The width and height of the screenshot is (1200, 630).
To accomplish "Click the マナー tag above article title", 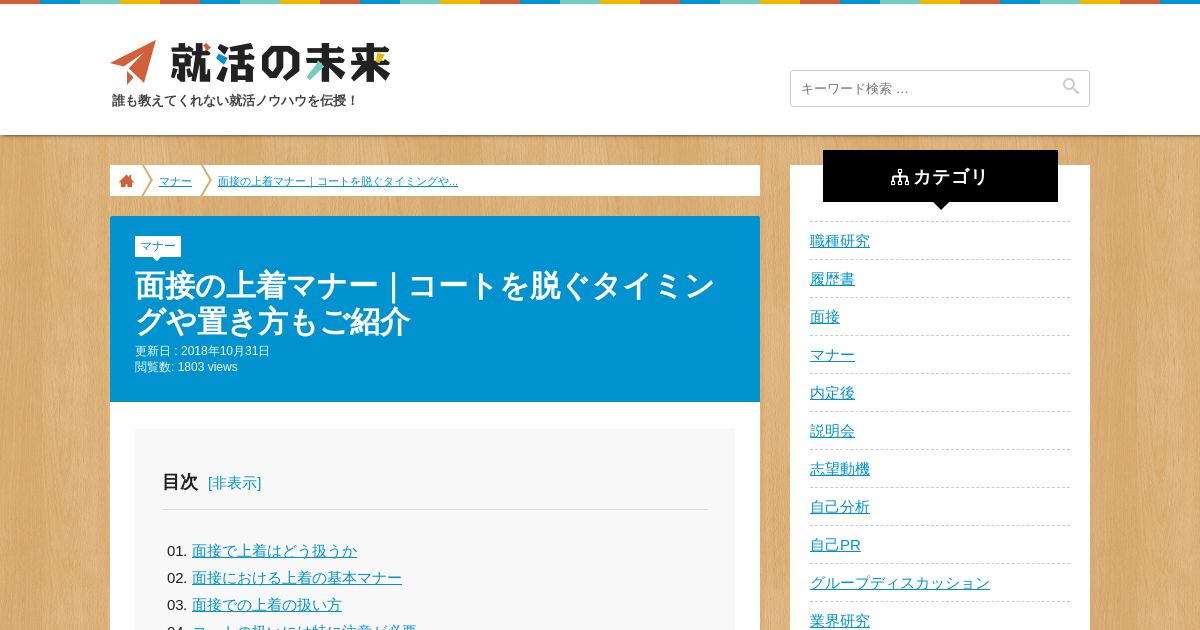I will (158, 246).
